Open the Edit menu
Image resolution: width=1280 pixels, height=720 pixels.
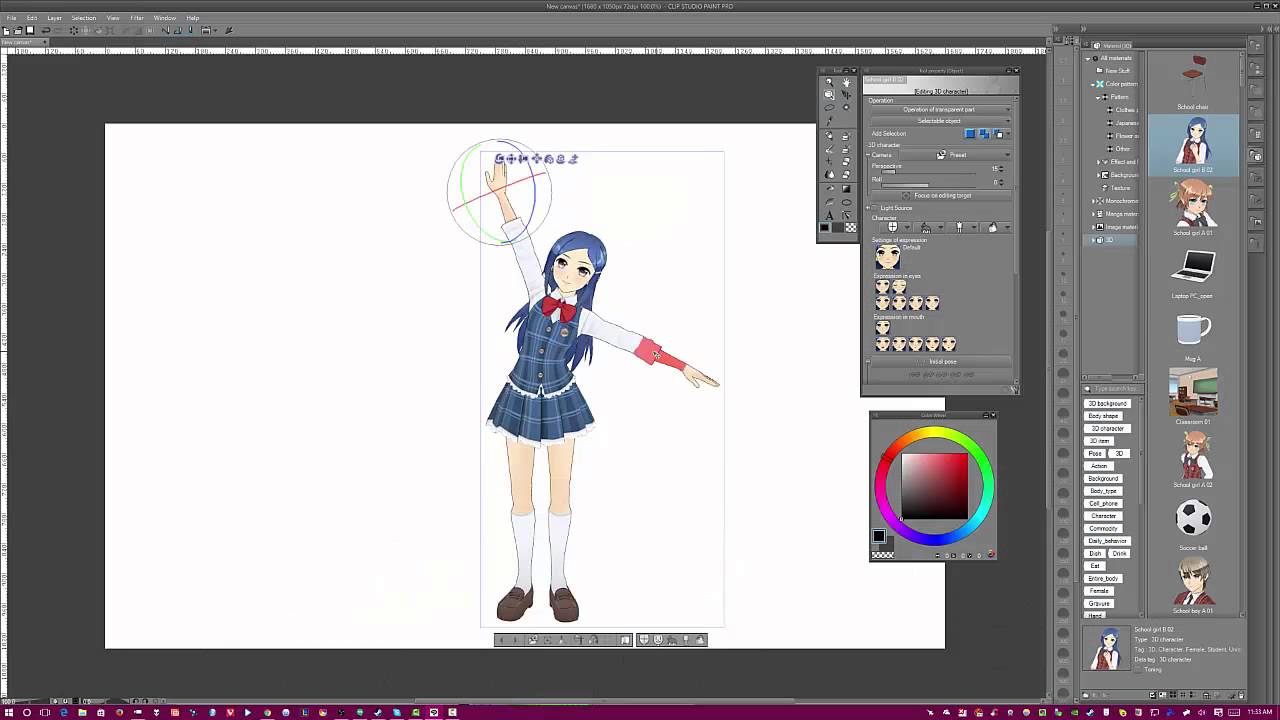click(x=32, y=18)
